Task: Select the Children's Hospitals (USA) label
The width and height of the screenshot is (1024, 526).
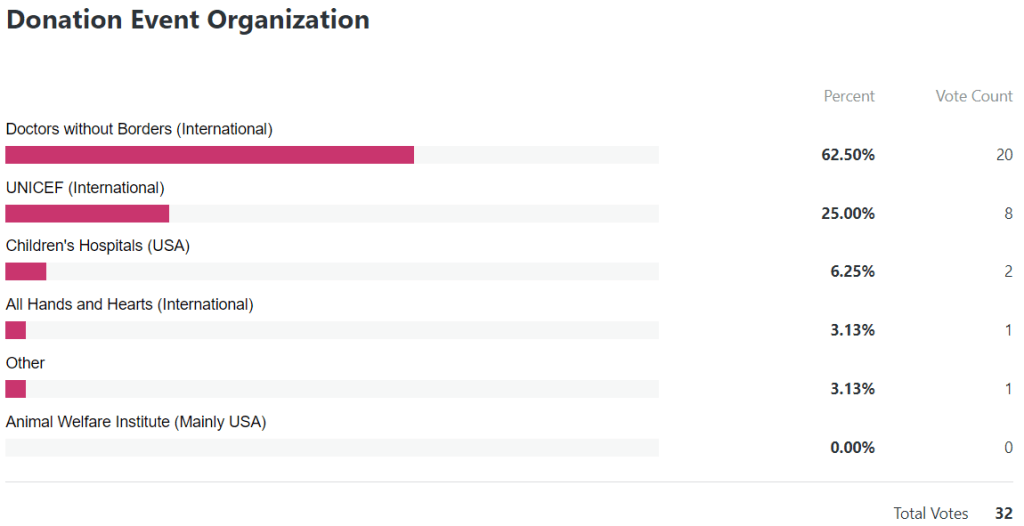Action: coord(98,245)
